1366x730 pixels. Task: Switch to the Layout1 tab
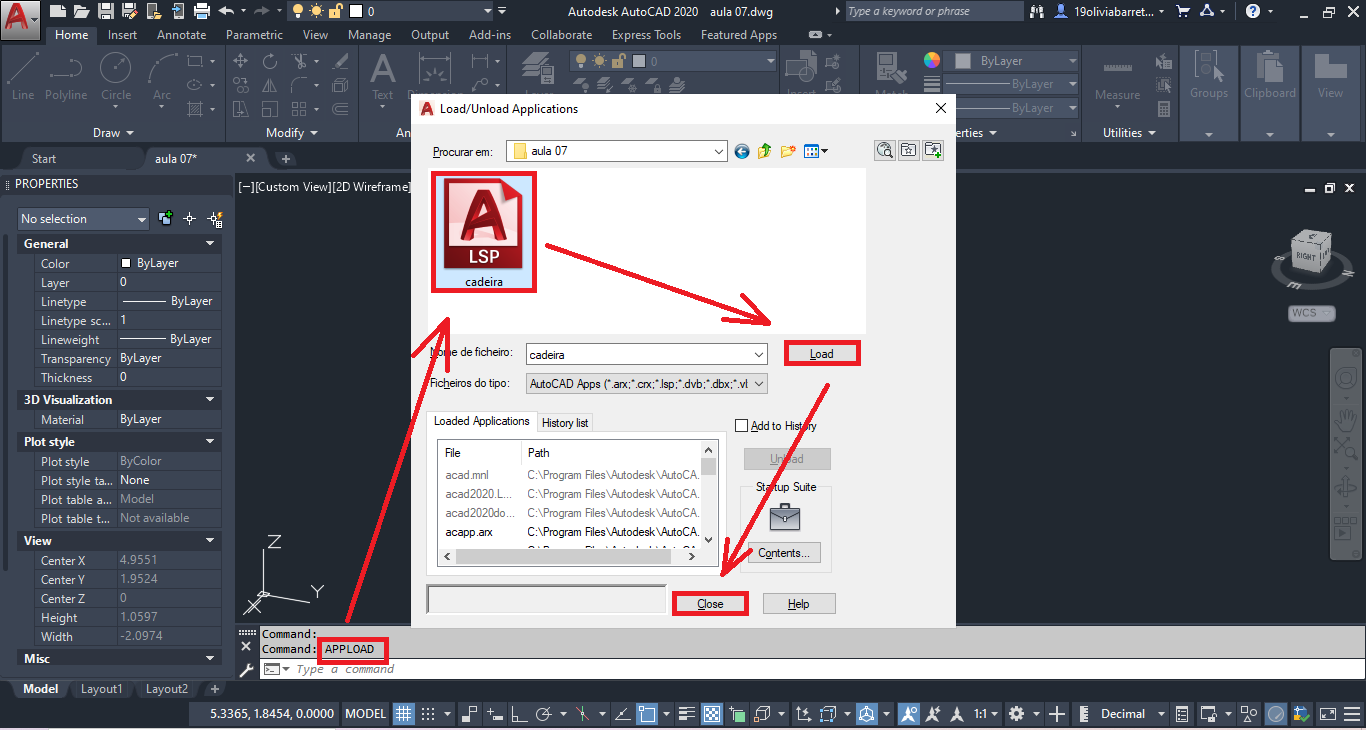[101, 689]
